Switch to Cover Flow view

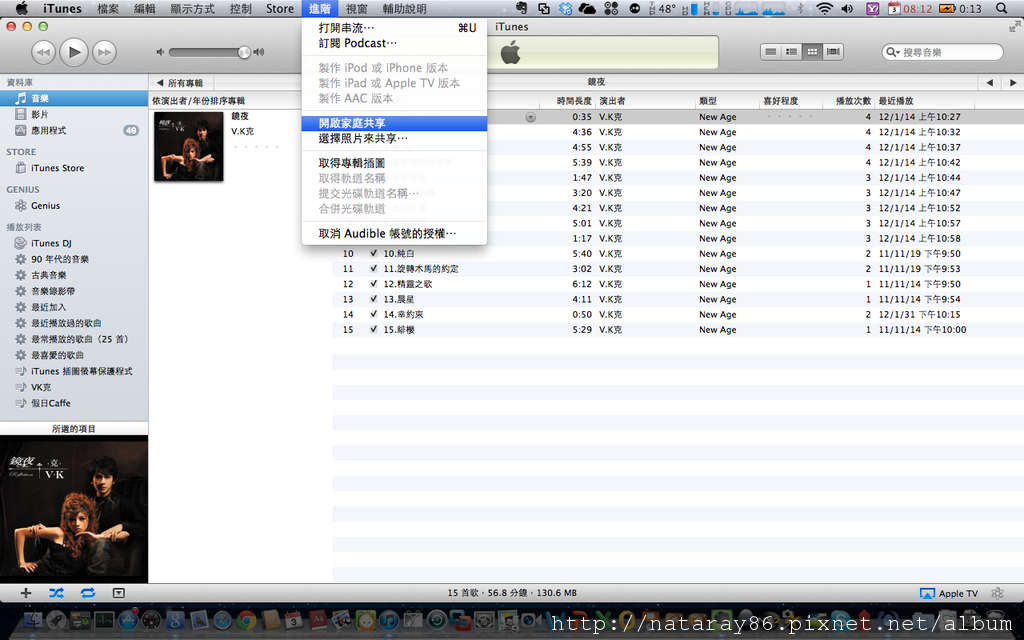click(x=833, y=52)
